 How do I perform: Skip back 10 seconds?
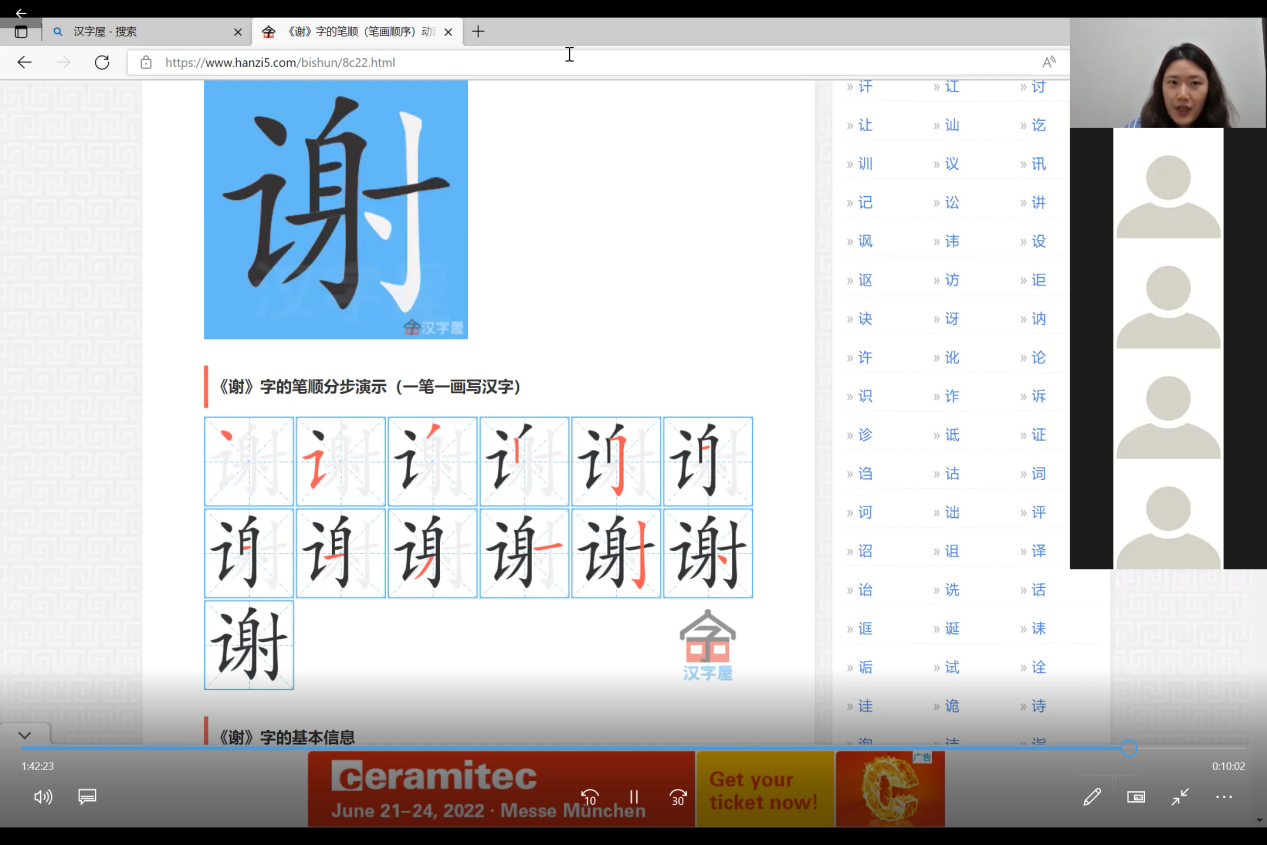pyautogui.click(x=590, y=797)
